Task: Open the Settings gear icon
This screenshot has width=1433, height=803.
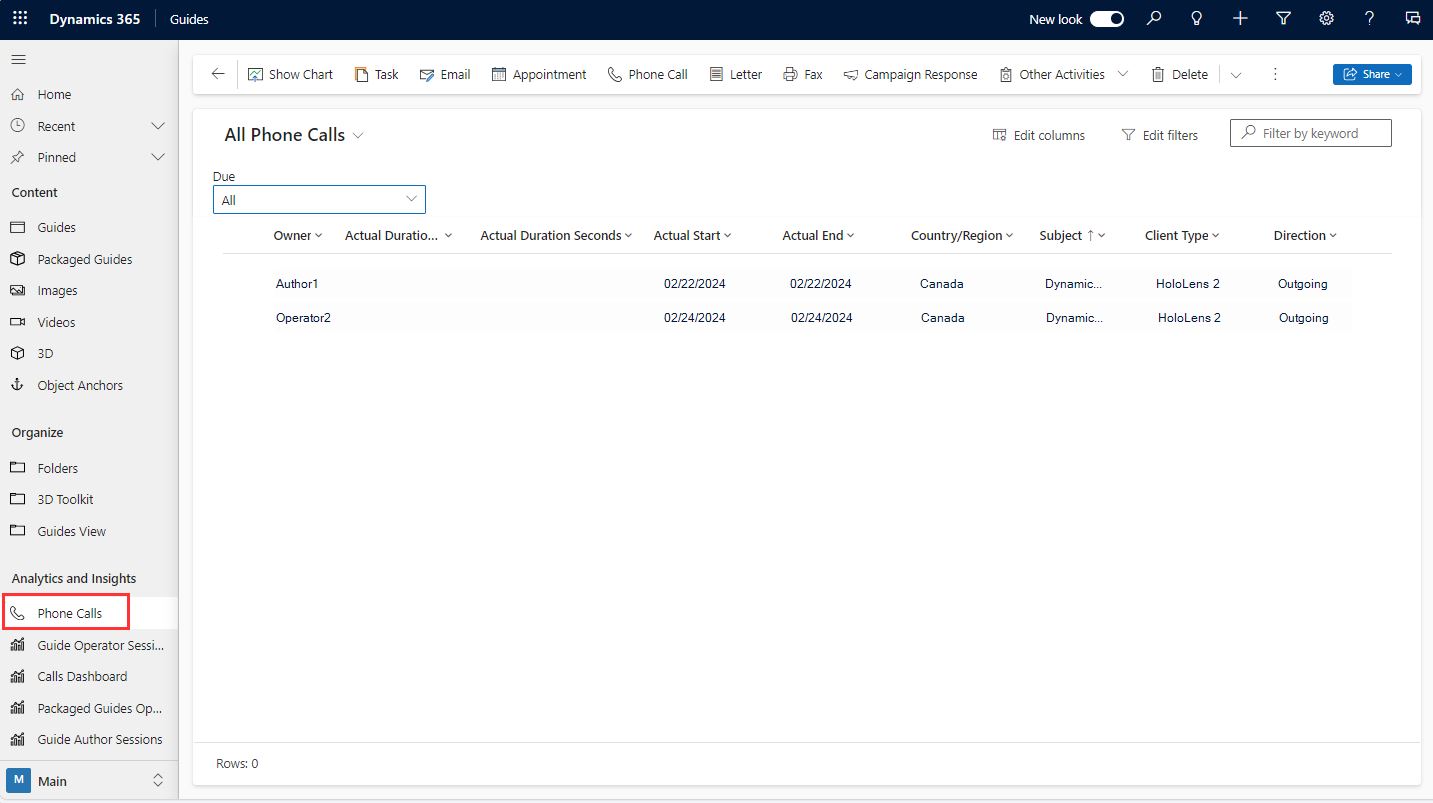Action: pyautogui.click(x=1326, y=18)
